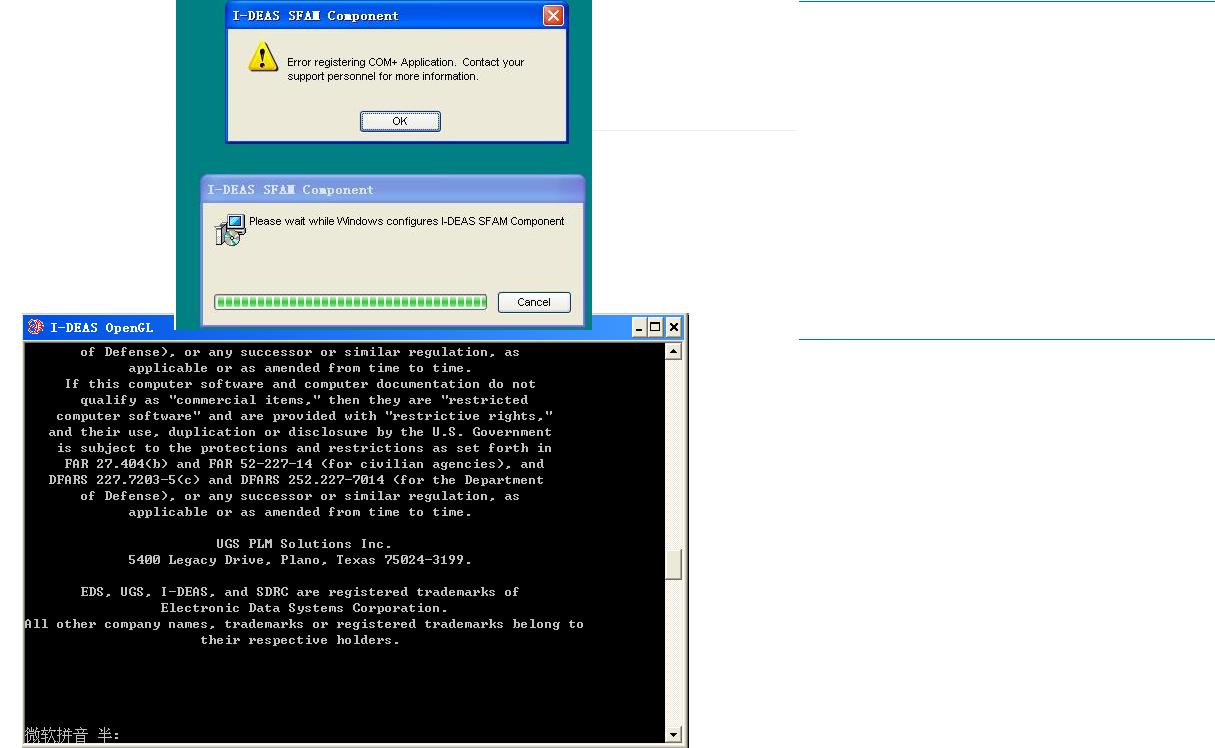Click the '5400 Legacy Drive, Plano' address line

click(x=300, y=560)
